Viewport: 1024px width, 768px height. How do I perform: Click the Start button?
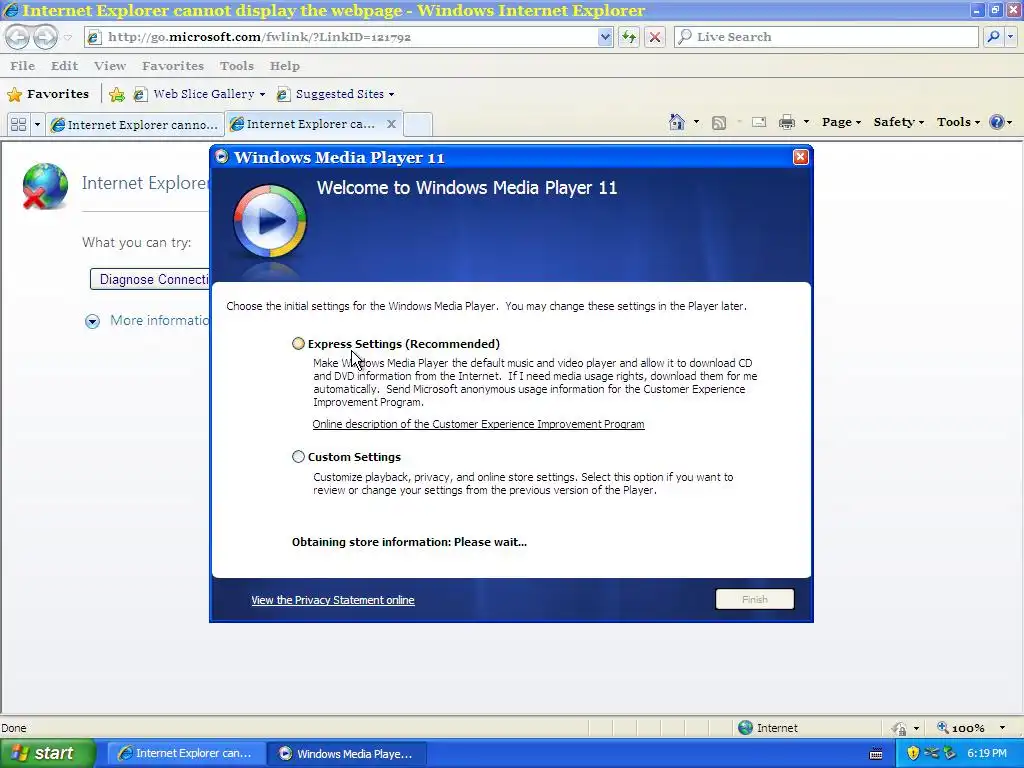[x=48, y=754]
